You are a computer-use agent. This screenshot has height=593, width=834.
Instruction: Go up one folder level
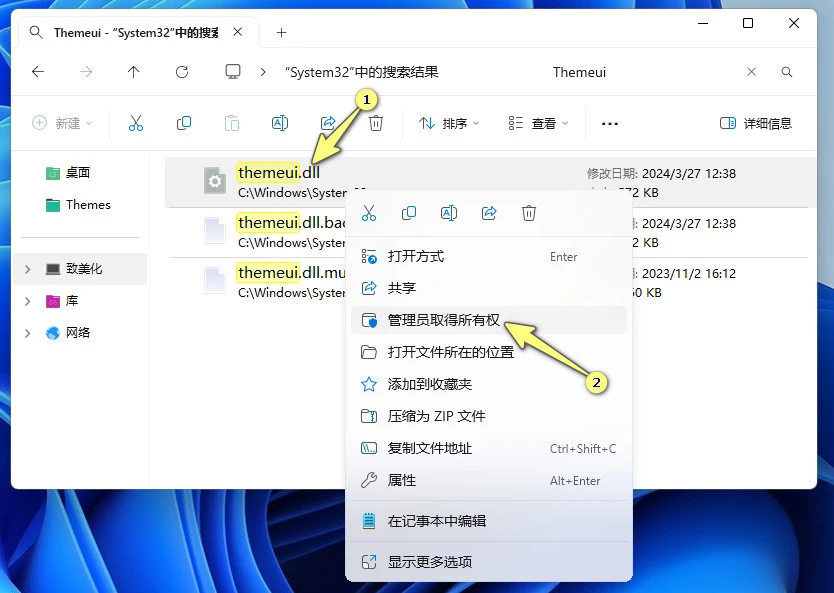click(x=134, y=72)
